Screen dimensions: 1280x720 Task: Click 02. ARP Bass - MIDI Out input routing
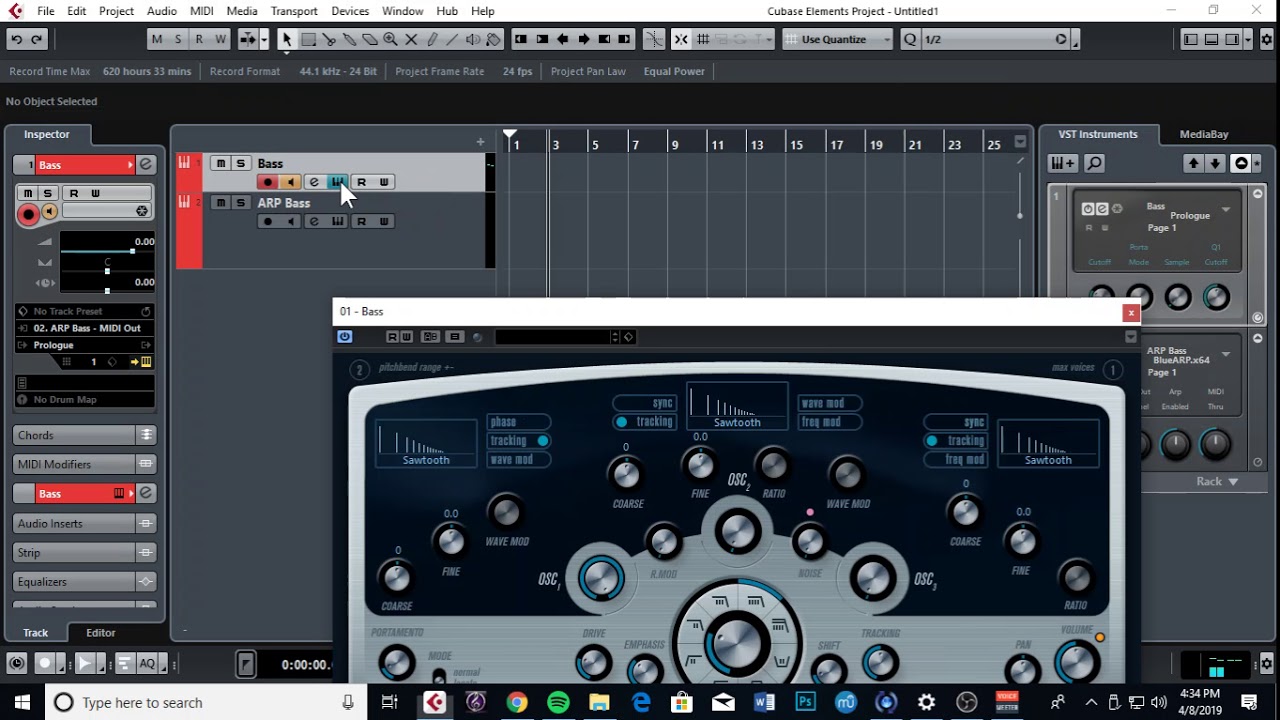pyautogui.click(x=84, y=328)
